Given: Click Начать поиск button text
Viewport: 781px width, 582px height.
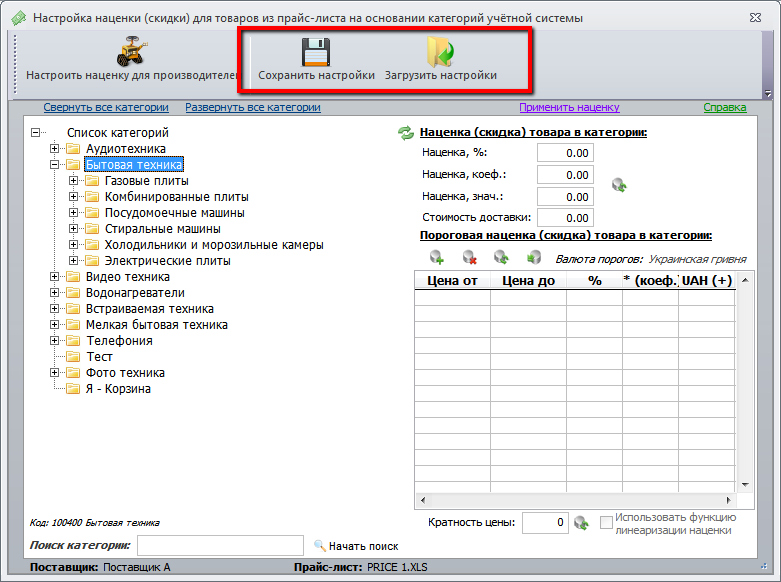Looking at the screenshot, I should pyautogui.click(x=364, y=546).
